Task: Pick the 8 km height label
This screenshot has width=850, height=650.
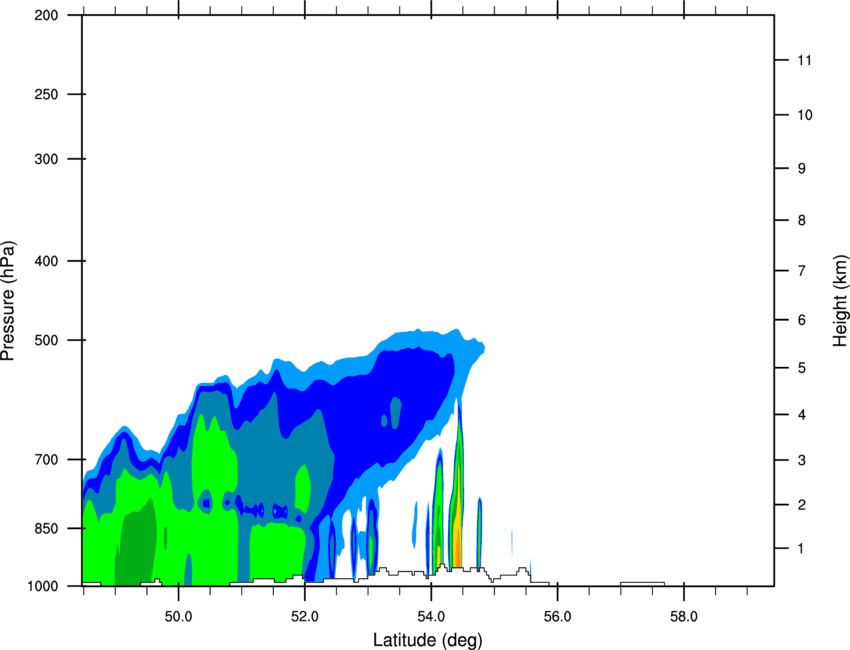Action: [x=801, y=220]
